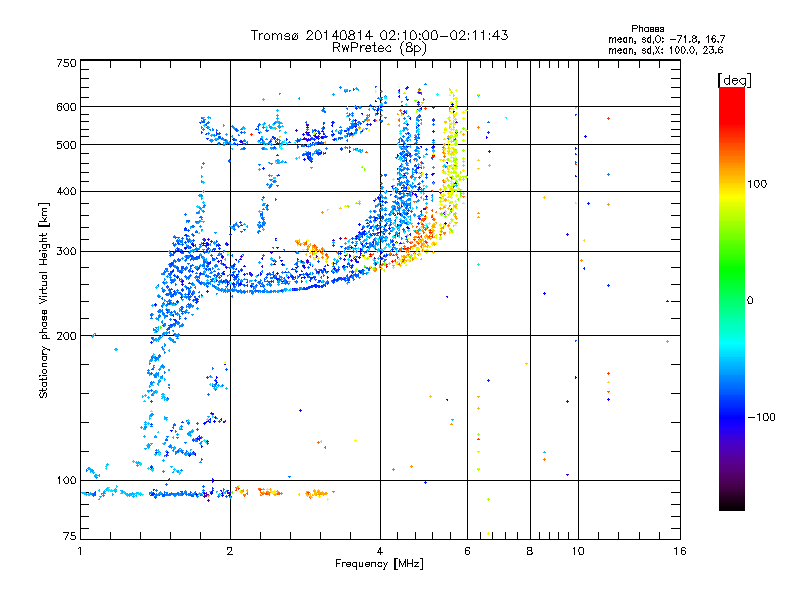Image resolution: width=800 pixels, height=600 pixels.
Task: Click the y-axis tick label '600'
Action: [x=66, y=107]
